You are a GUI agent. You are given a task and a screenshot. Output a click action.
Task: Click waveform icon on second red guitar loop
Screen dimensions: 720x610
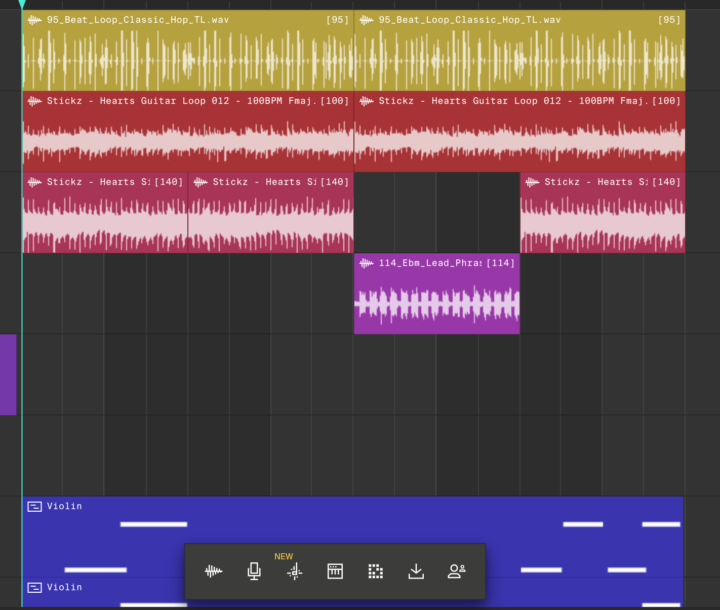366,101
